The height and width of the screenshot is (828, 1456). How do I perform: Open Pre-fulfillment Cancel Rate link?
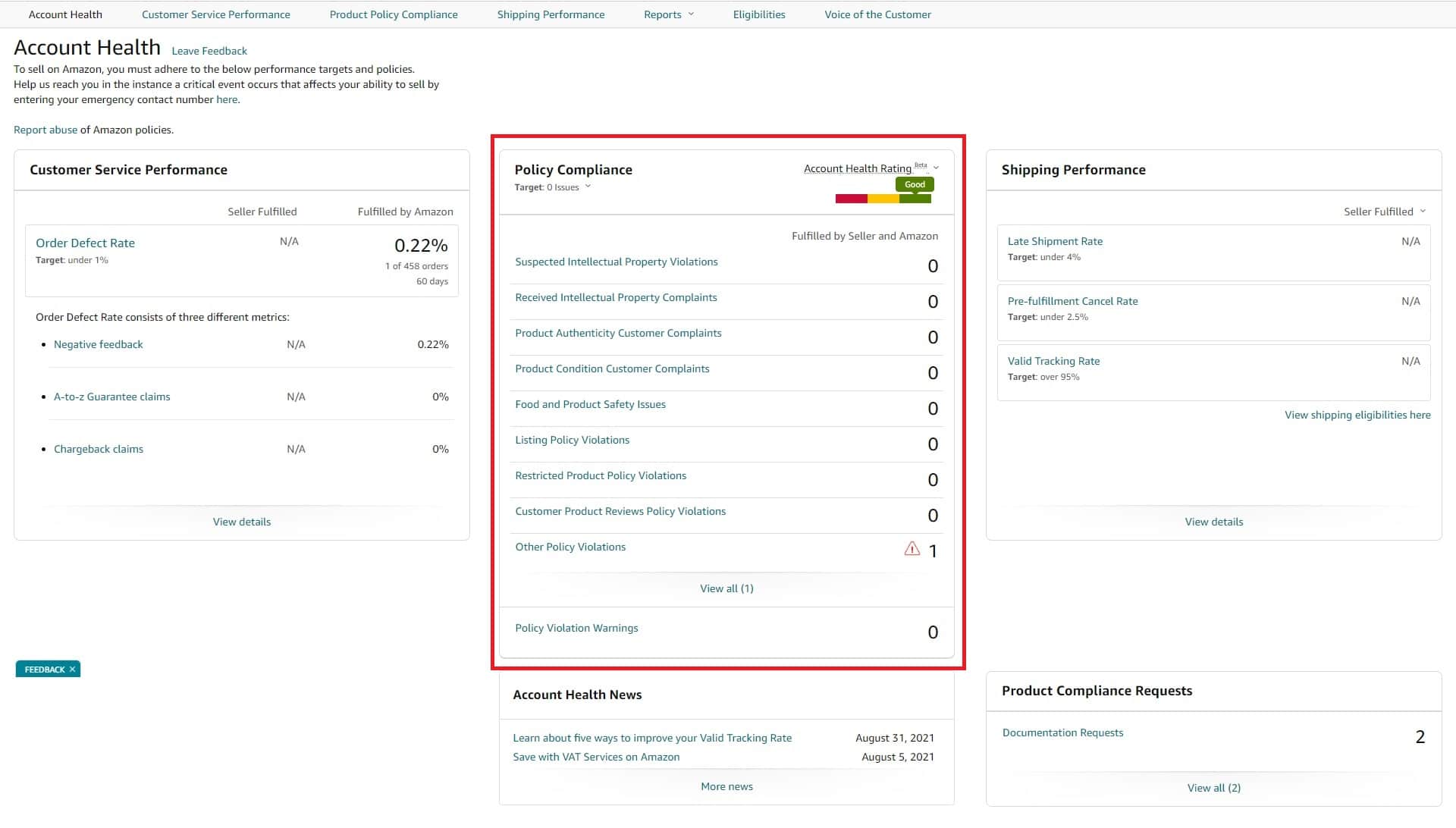point(1072,301)
